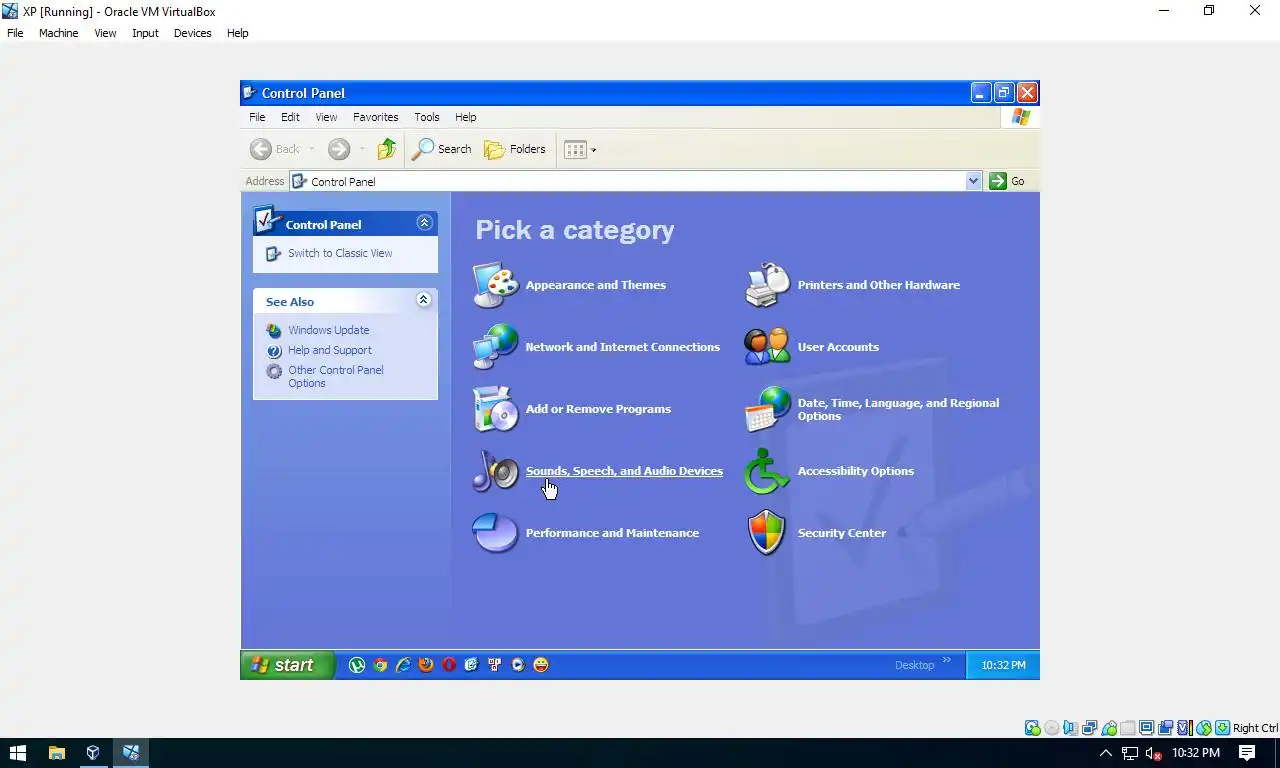Open Other Control Panel Options link

click(x=335, y=376)
